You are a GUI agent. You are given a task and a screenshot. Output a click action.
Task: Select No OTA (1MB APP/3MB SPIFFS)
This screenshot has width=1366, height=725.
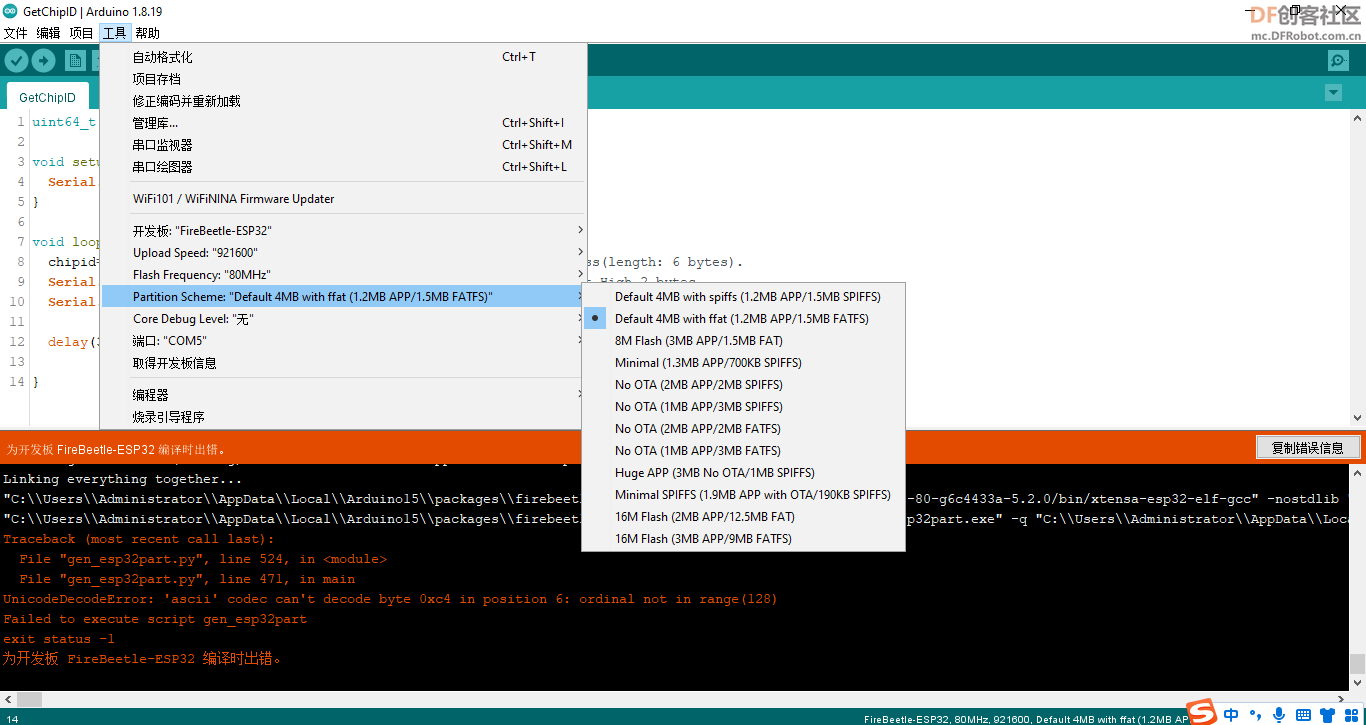coord(743,407)
